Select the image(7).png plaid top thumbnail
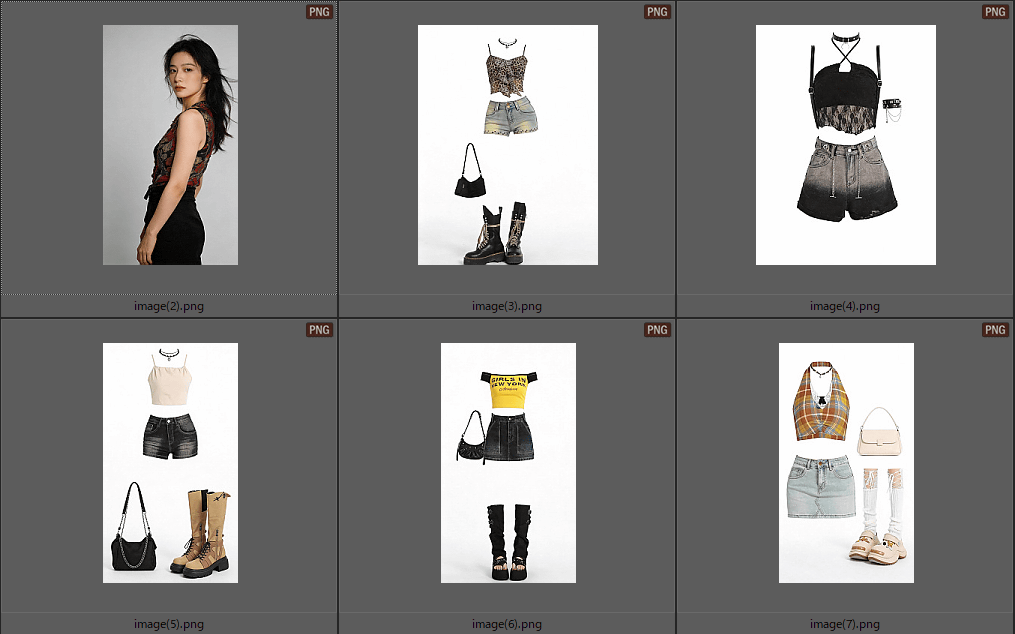Viewport: 1015px width, 634px height. (x=846, y=462)
